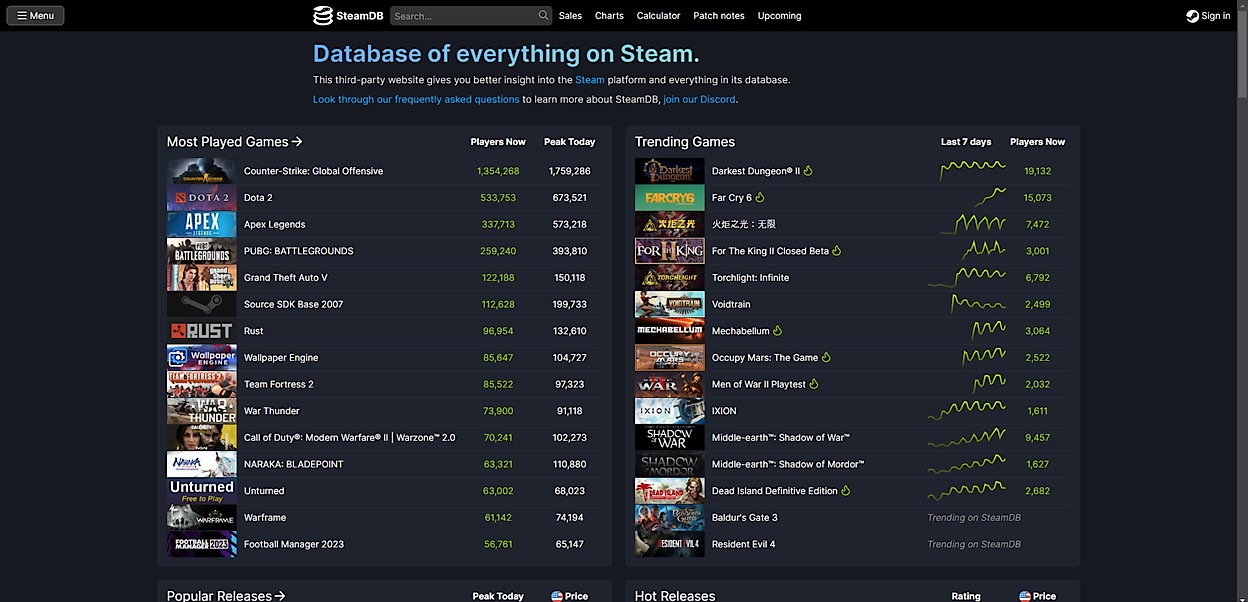Image resolution: width=1248 pixels, height=602 pixels.
Task: Click the hot flame icon beside Darkest Dungeon II
Action: 808,171
